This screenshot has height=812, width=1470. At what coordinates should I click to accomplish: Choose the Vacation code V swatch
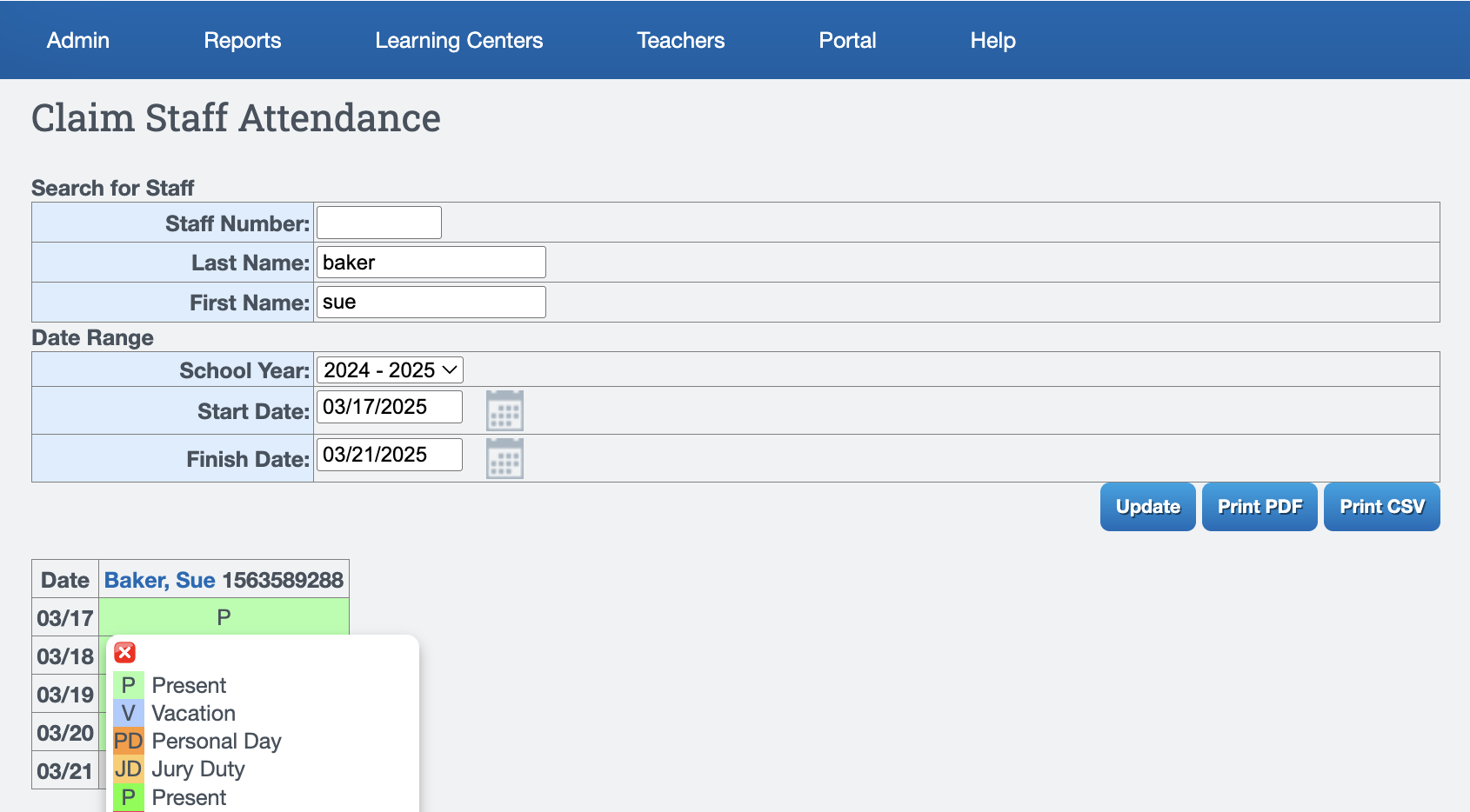tap(128, 713)
